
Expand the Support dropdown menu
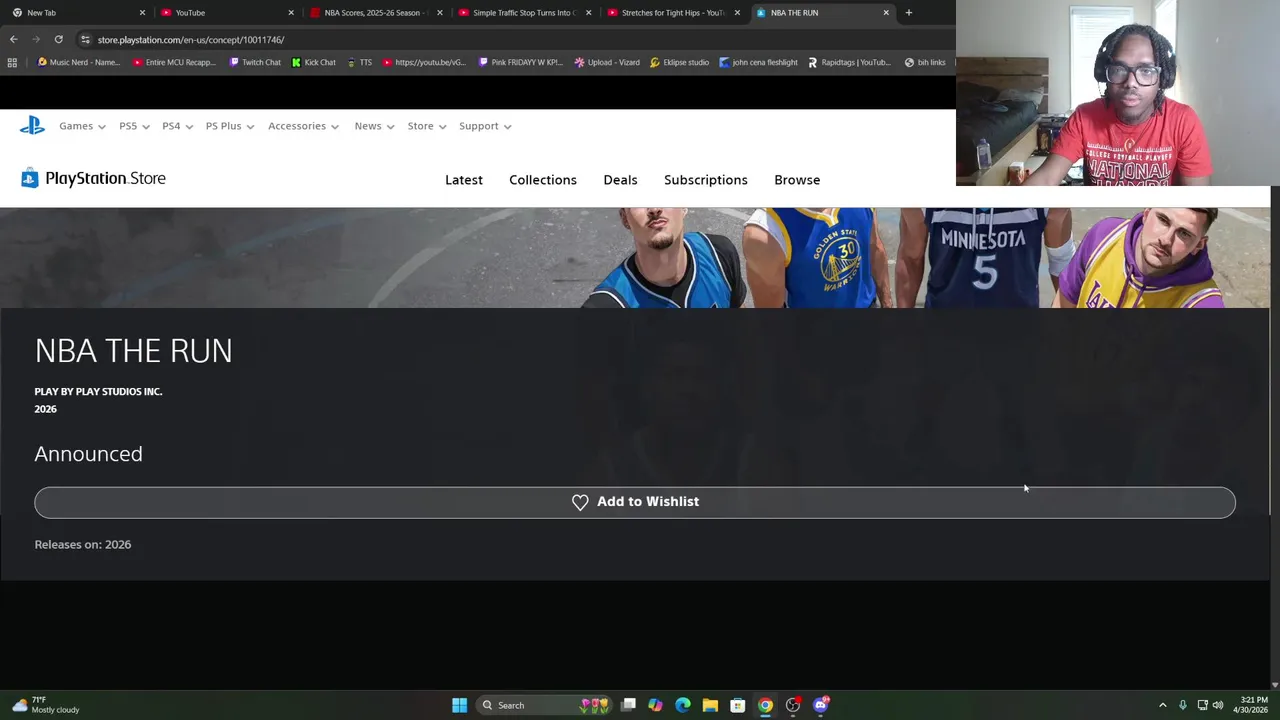(x=485, y=126)
